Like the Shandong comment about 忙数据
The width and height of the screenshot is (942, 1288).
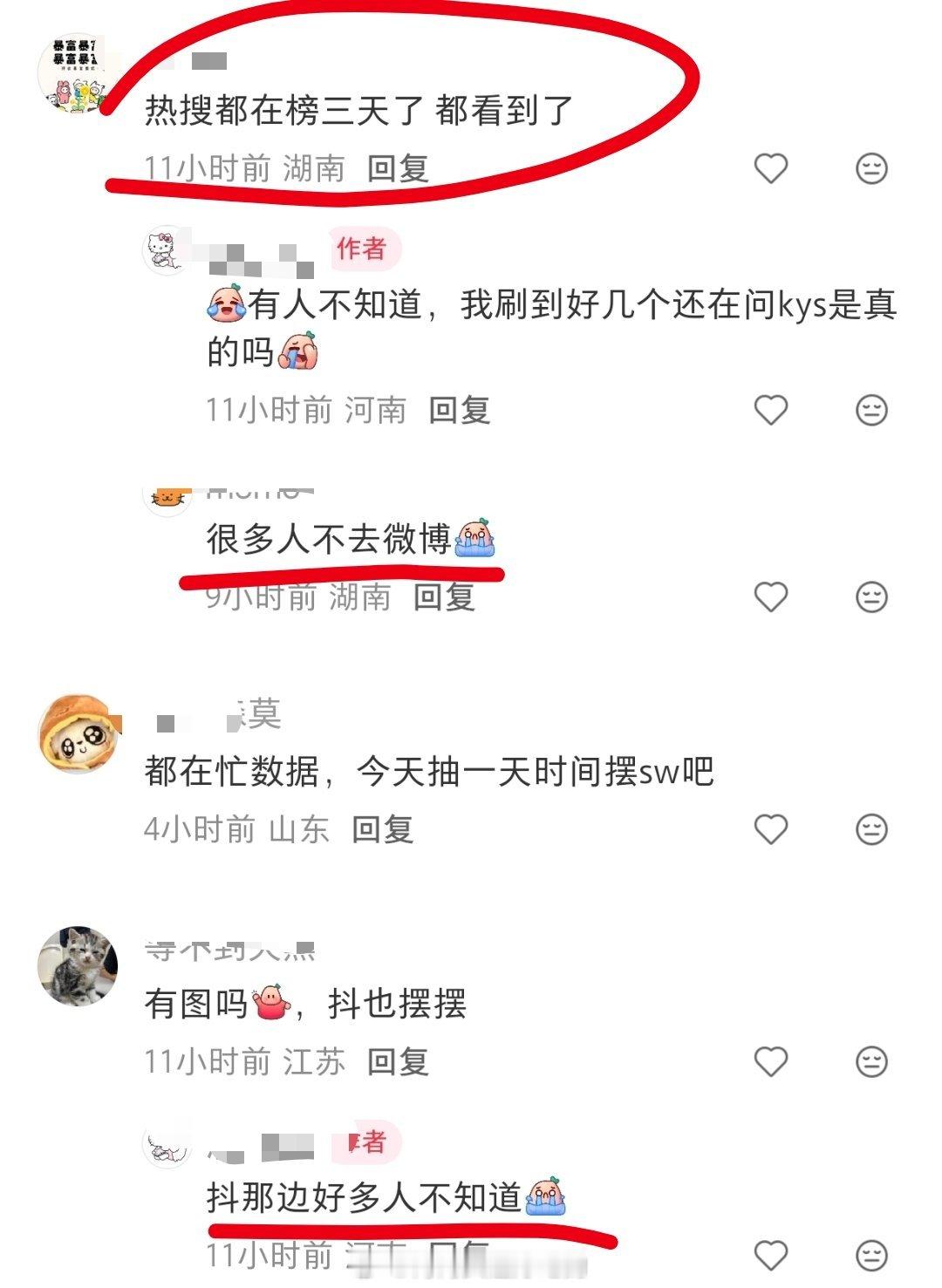click(771, 828)
